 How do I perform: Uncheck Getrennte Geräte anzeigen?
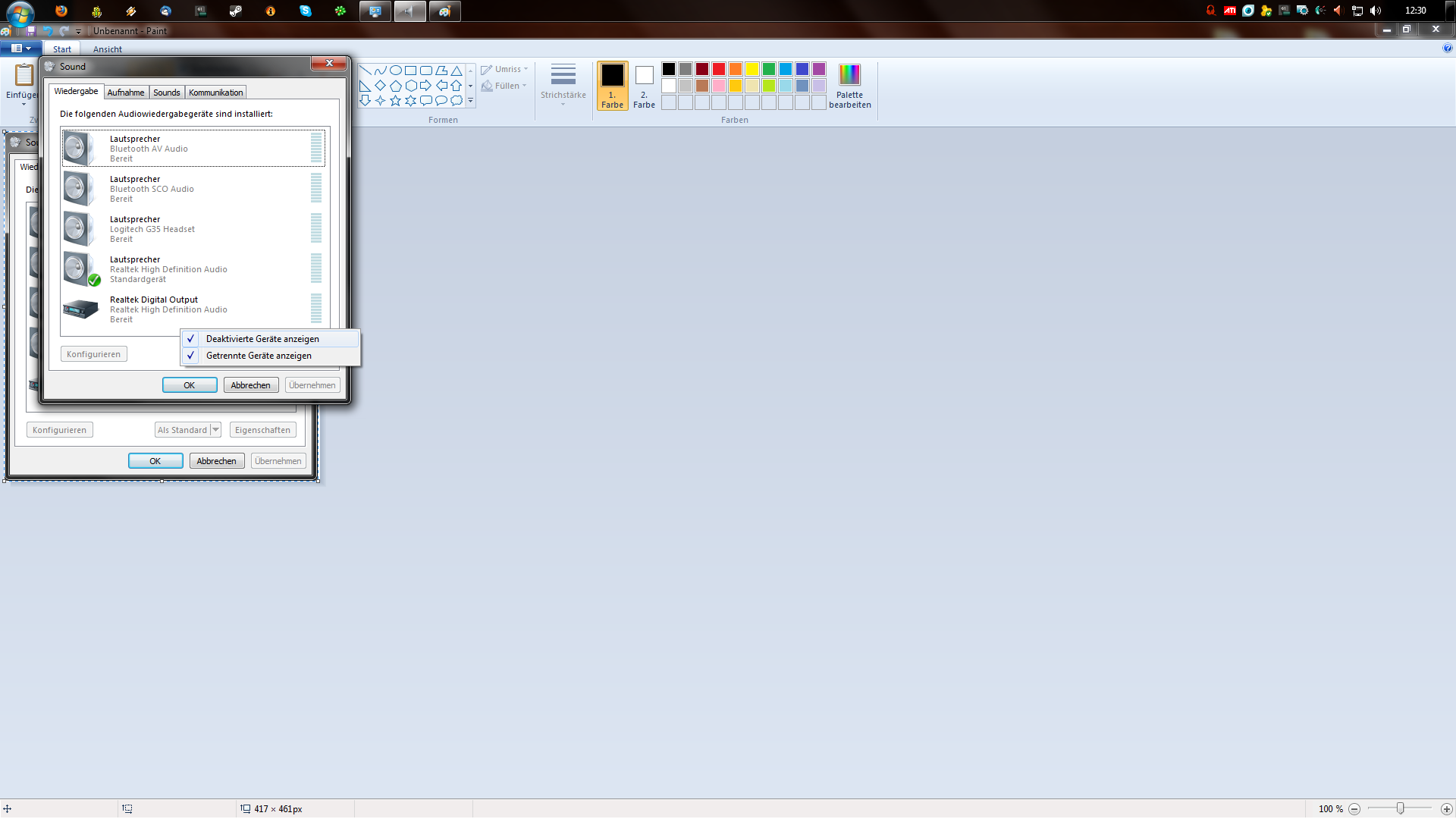[x=259, y=356]
